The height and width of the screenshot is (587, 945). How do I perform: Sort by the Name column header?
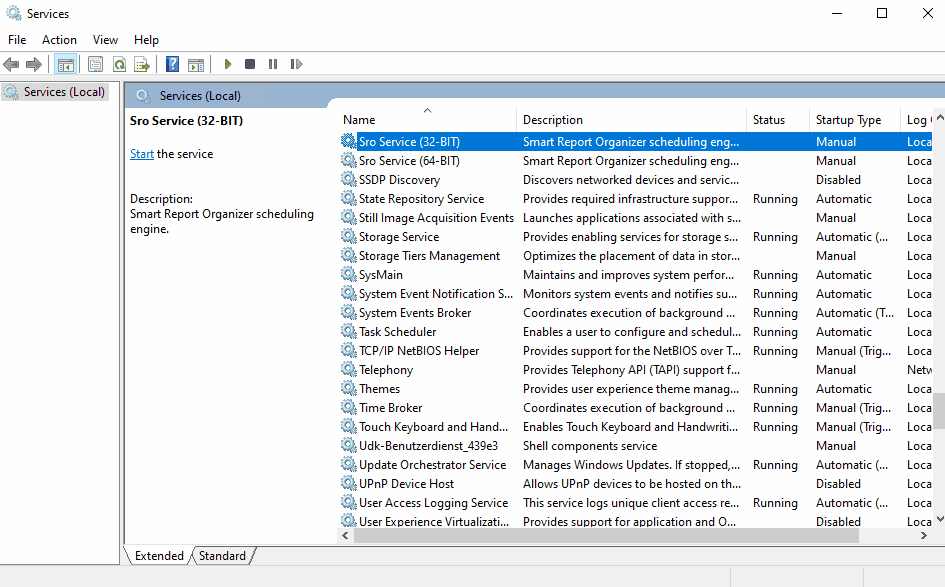[426, 119]
